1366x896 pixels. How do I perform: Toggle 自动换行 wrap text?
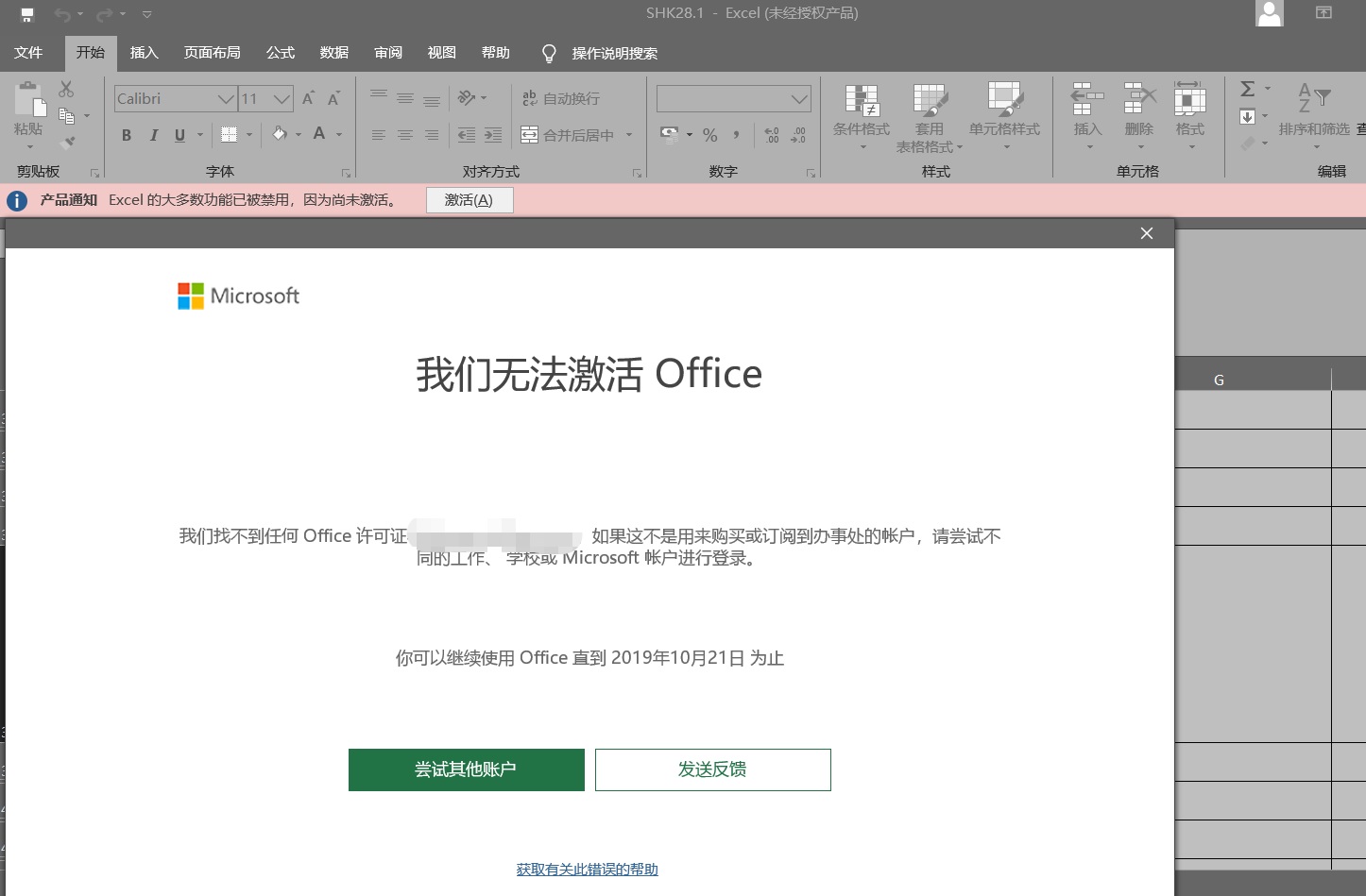pos(561,98)
